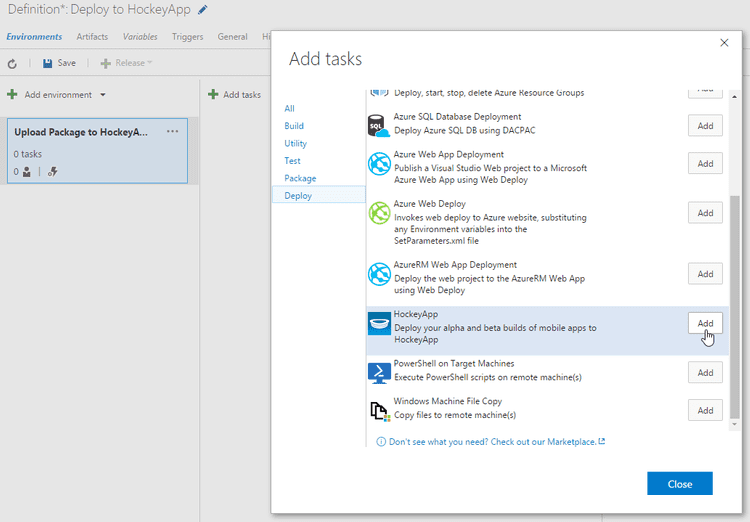
Task: Click 'Deploy Azure SQL DB using DACPAC' description
Action: [x=464, y=131]
